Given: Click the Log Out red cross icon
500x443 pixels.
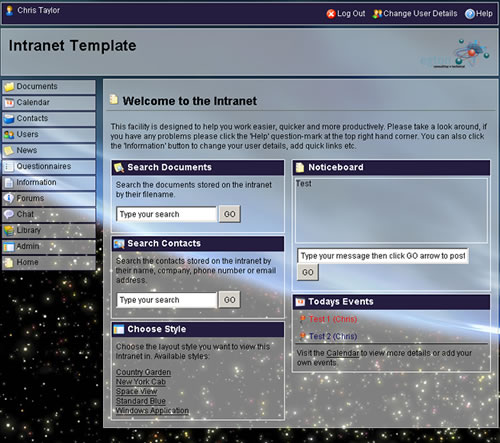Looking at the screenshot, I should click(x=331, y=14).
